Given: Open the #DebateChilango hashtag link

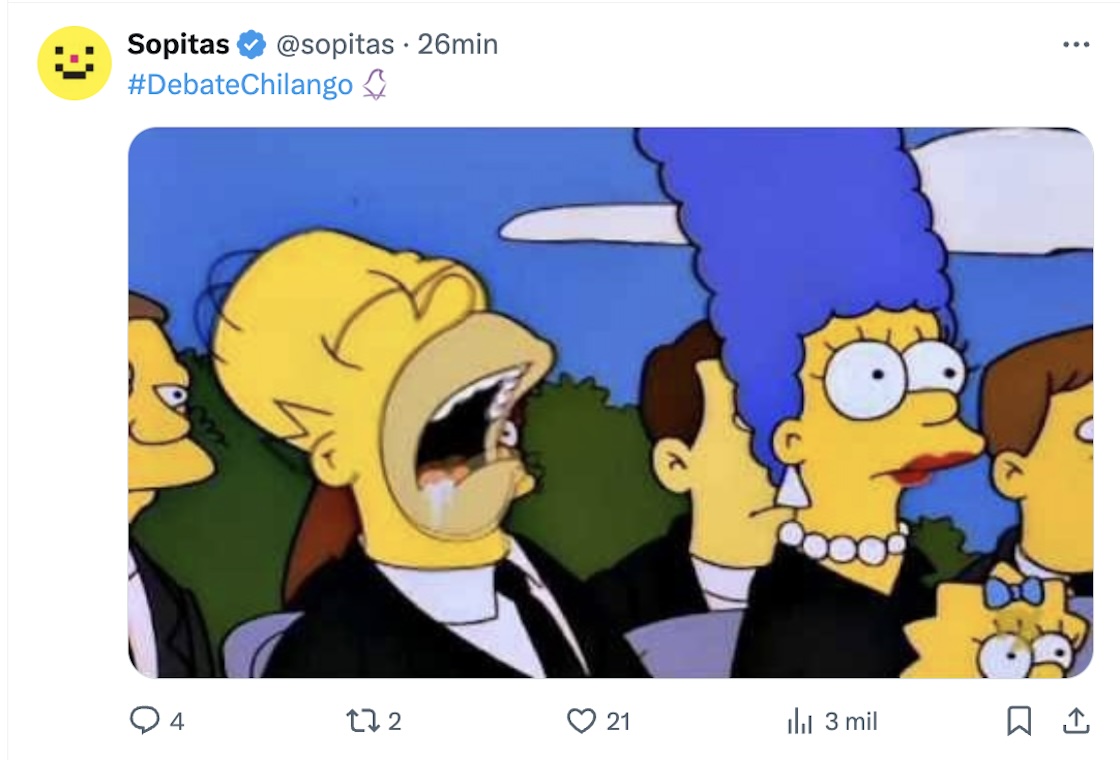Looking at the screenshot, I should pyautogui.click(x=240, y=84).
